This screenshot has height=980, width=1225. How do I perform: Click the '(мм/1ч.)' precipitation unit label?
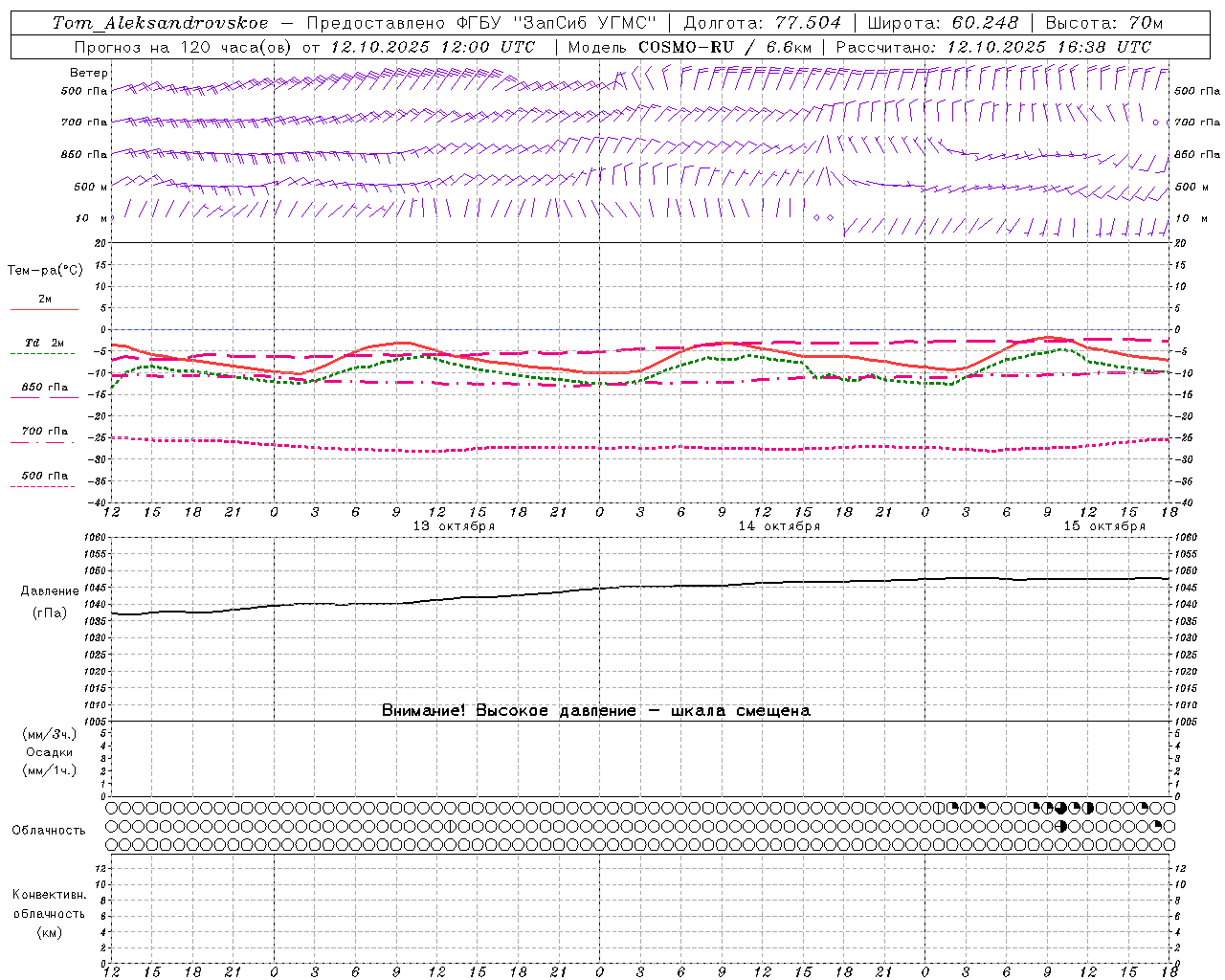coord(50,770)
